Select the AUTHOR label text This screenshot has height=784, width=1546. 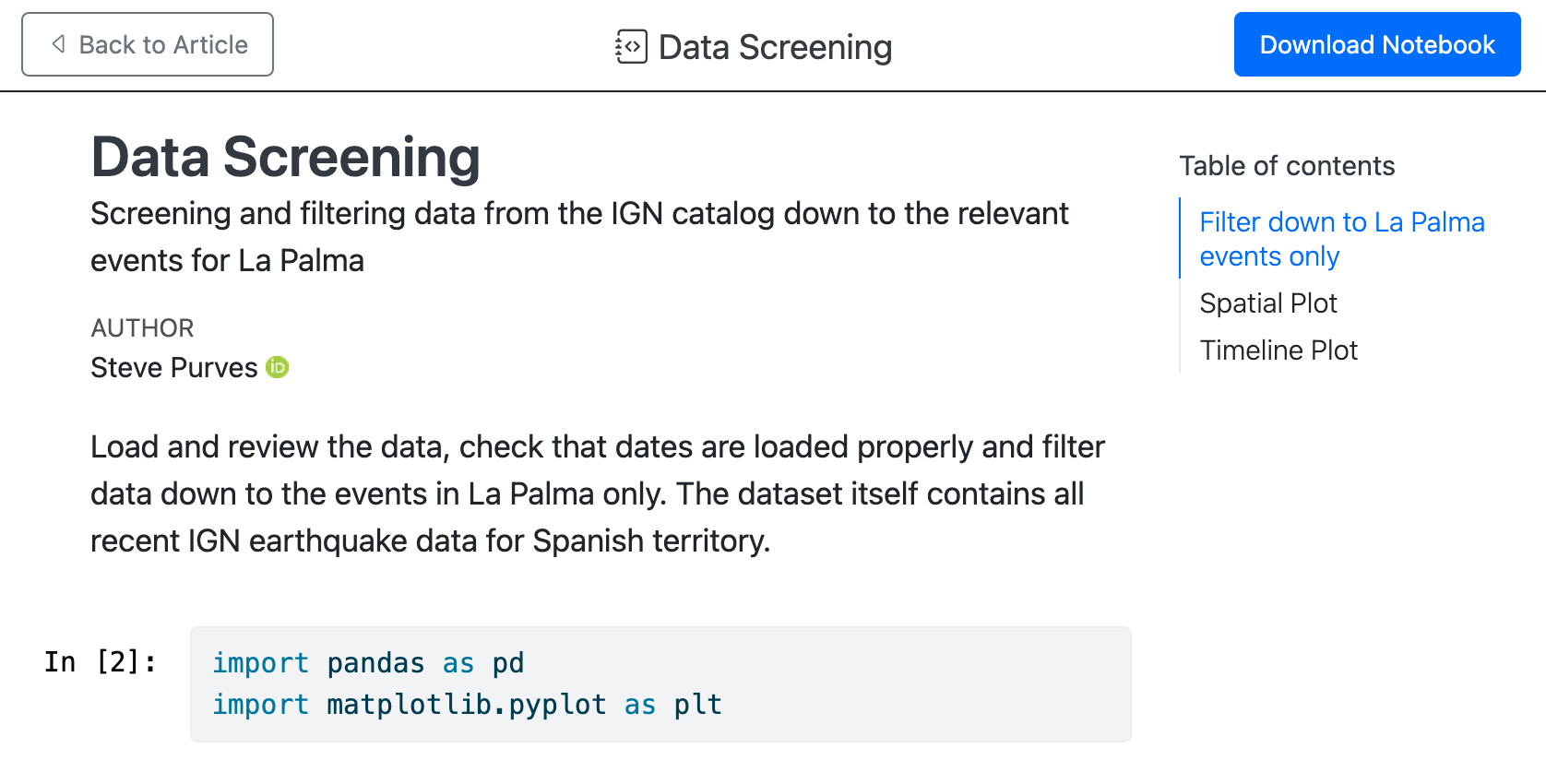pos(142,327)
